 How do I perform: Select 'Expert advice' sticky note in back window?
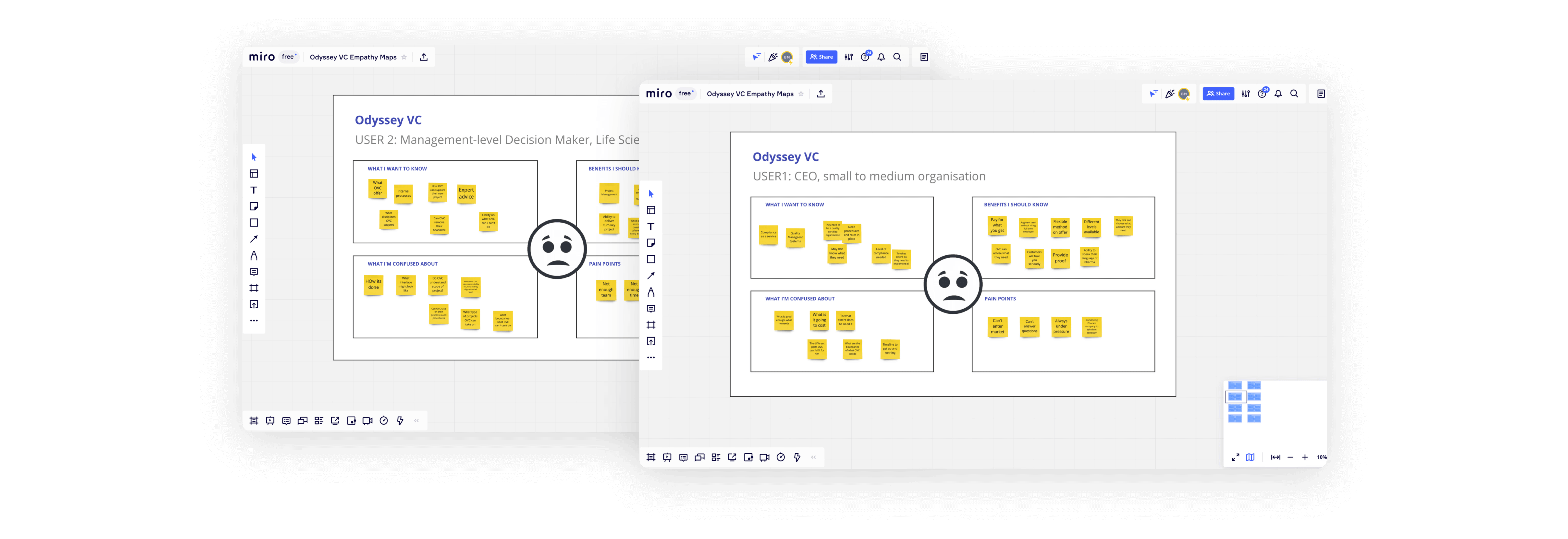[x=466, y=194]
